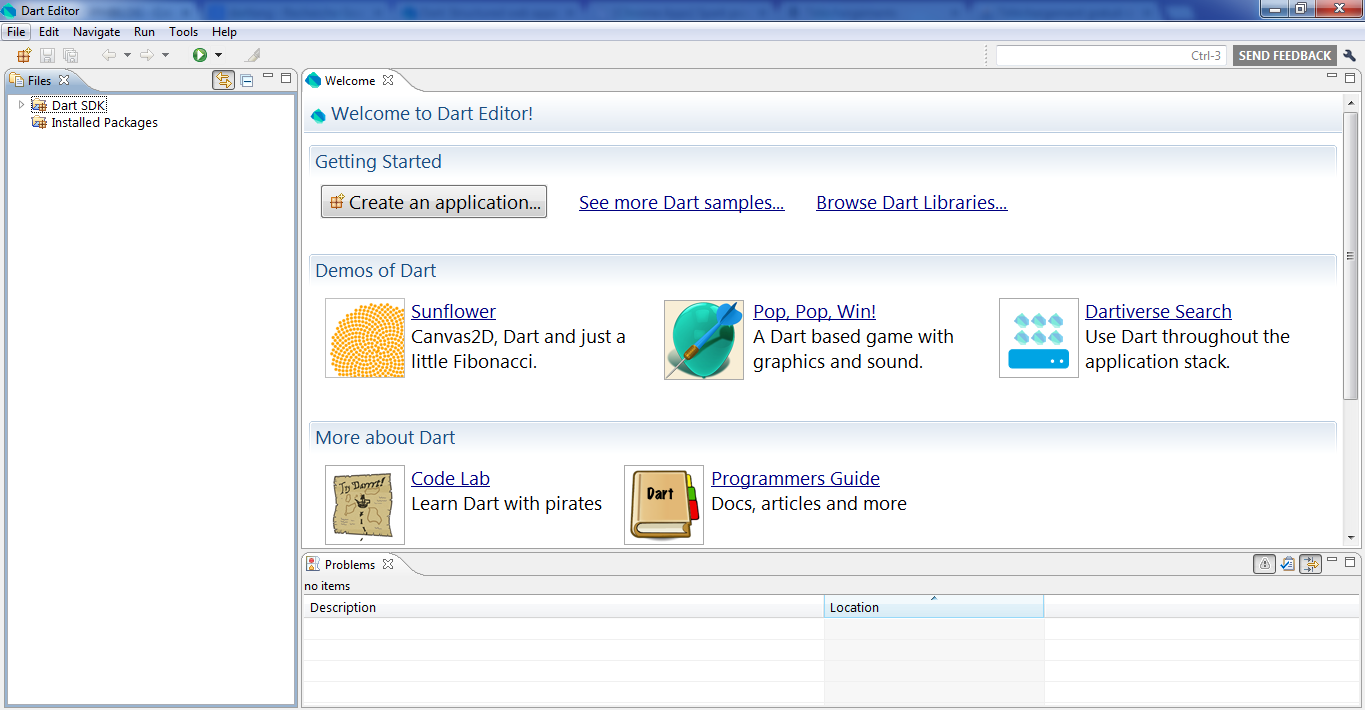Click the back navigation arrow in toolbar
1365x710 pixels.
(x=108, y=55)
